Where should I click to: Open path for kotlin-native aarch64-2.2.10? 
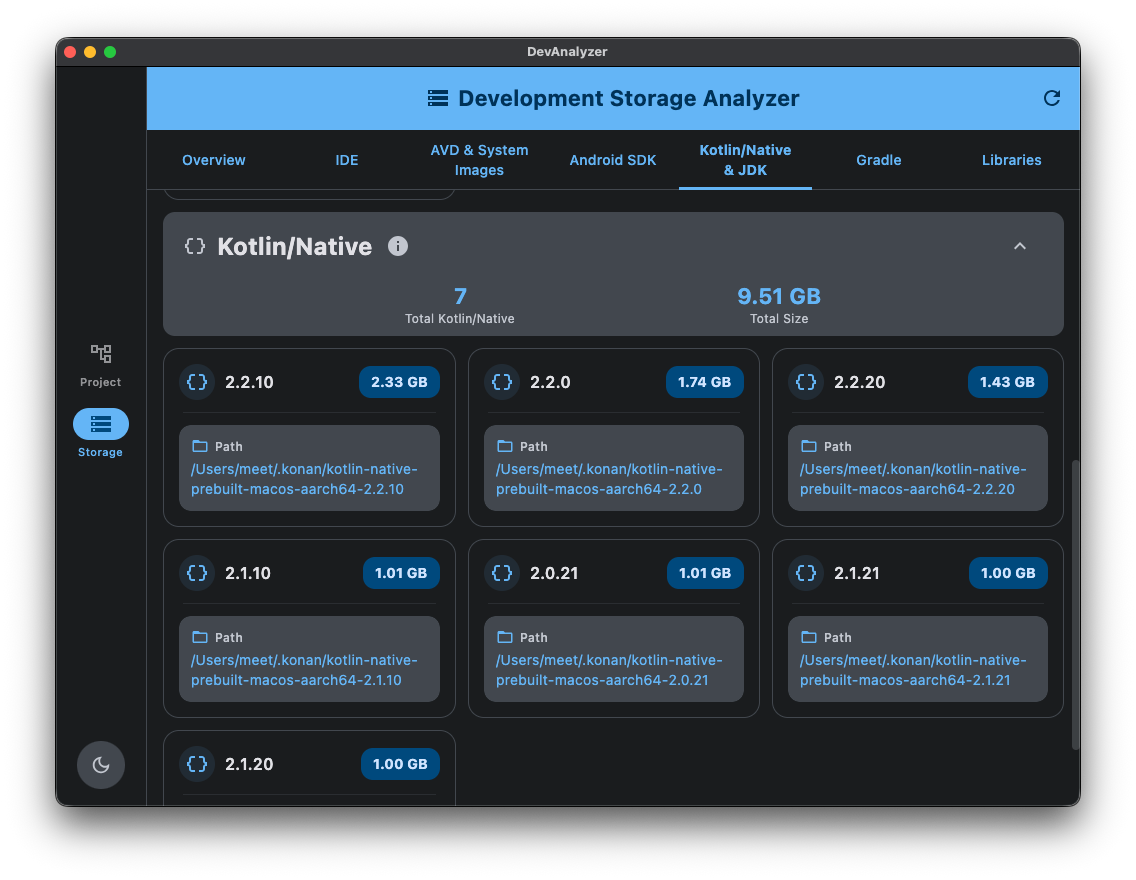click(x=304, y=479)
